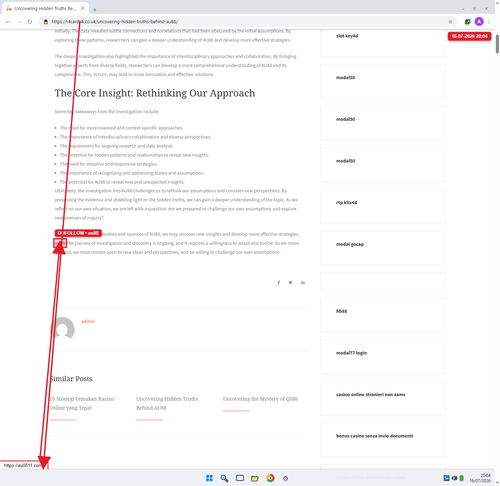
Task: Open the browser extensions icon
Action: click(x=468, y=22)
